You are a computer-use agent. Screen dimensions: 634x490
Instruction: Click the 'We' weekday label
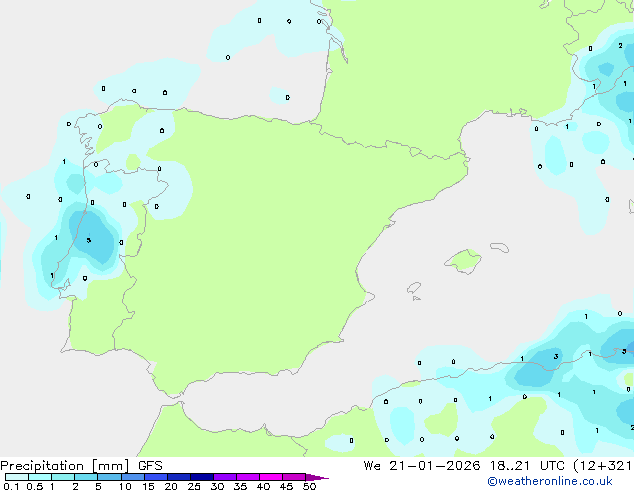[372, 466]
